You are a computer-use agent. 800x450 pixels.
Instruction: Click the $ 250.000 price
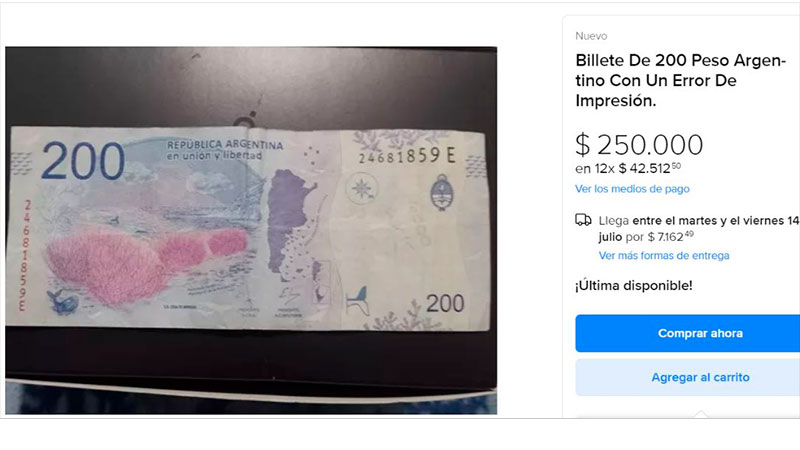pyautogui.click(x=639, y=145)
